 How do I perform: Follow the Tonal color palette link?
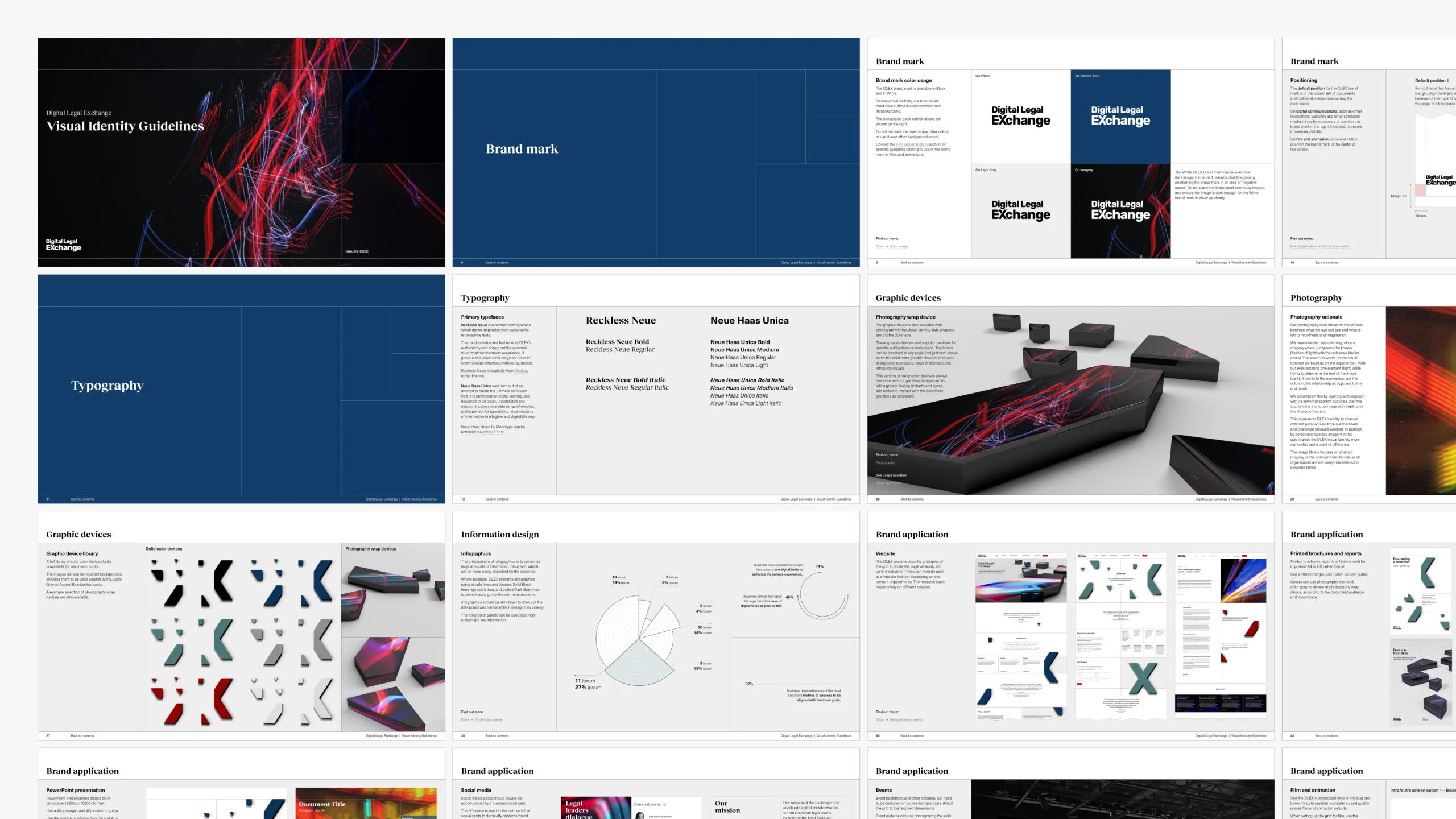point(489,720)
